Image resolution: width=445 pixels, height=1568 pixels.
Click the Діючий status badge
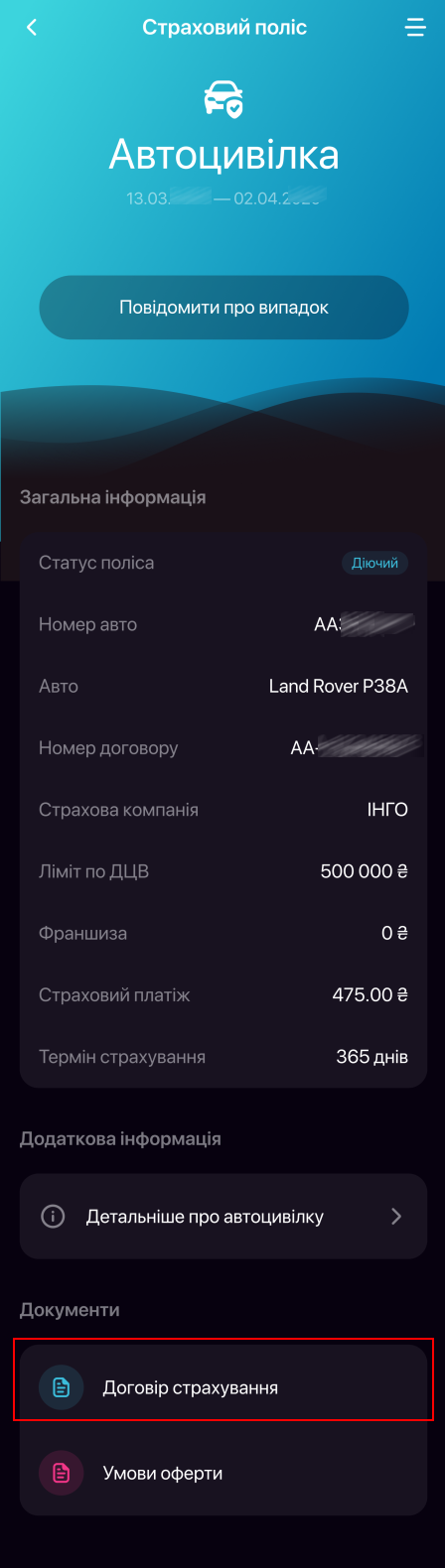[374, 563]
